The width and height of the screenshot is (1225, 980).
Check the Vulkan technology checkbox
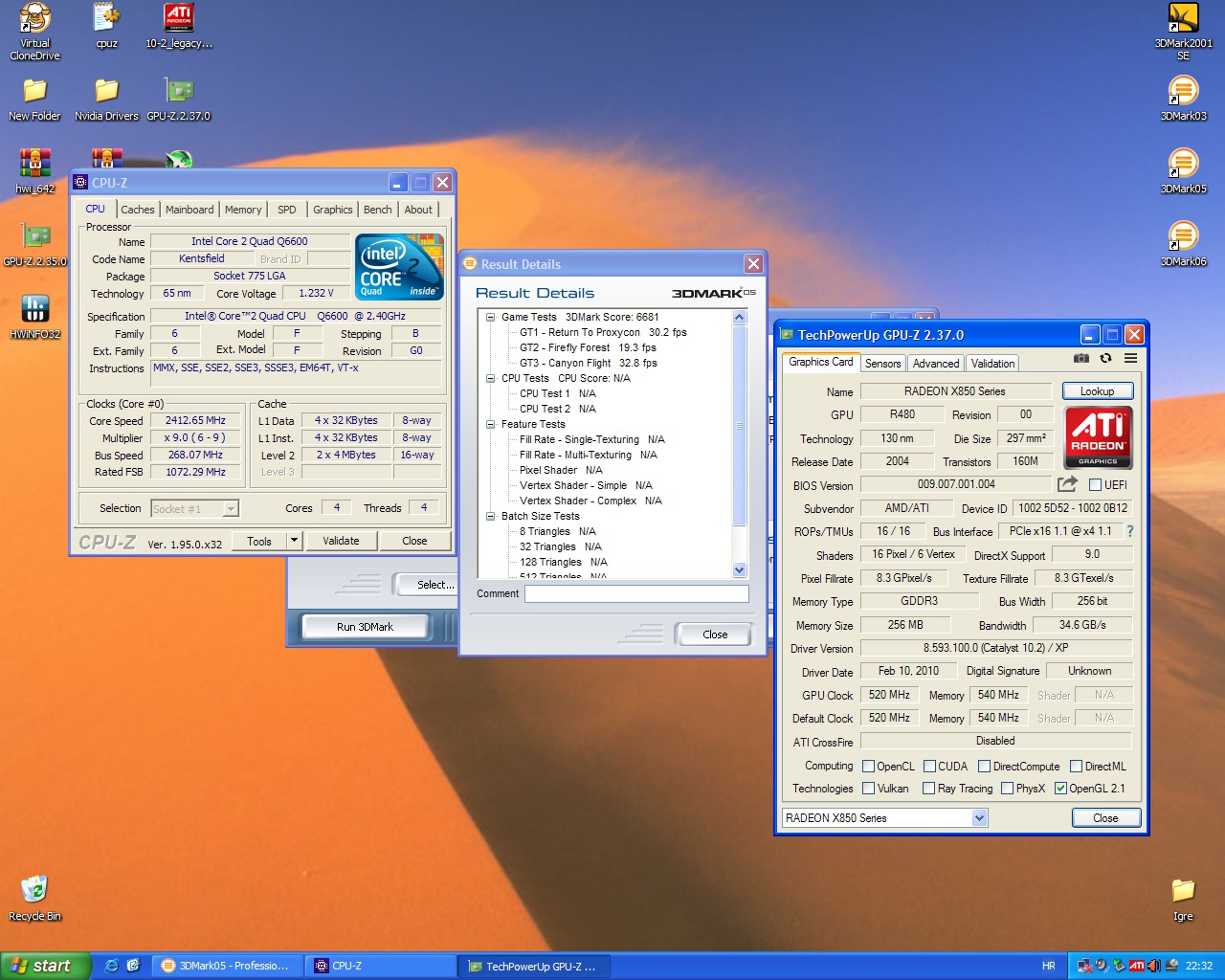[x=869, y=789]
